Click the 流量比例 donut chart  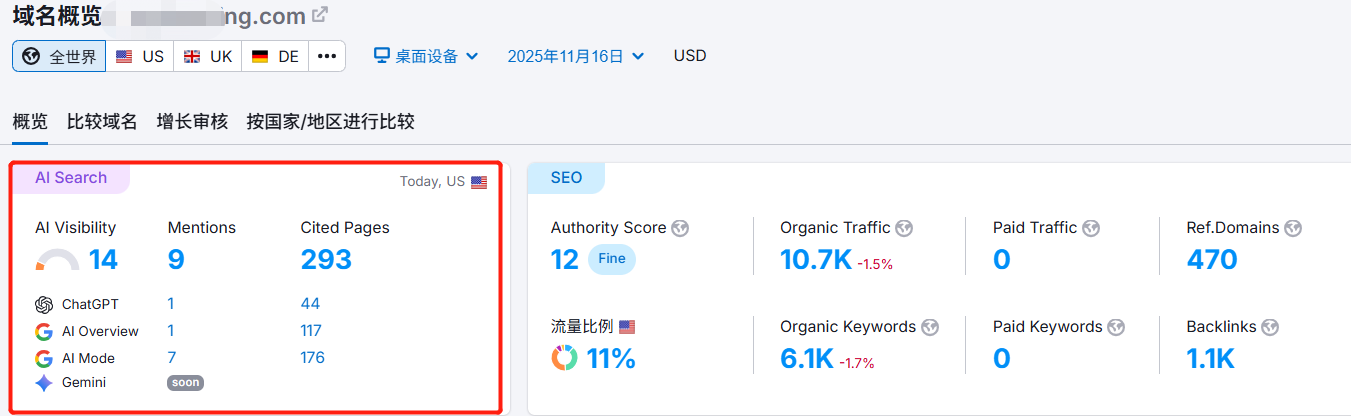tap(564, 358)
